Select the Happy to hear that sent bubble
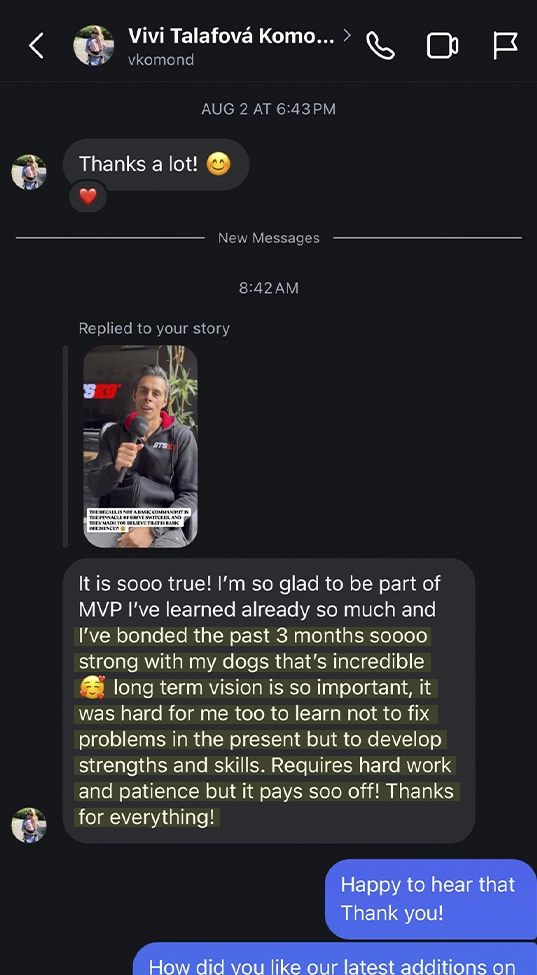537x975 pixels. point(430,899)
